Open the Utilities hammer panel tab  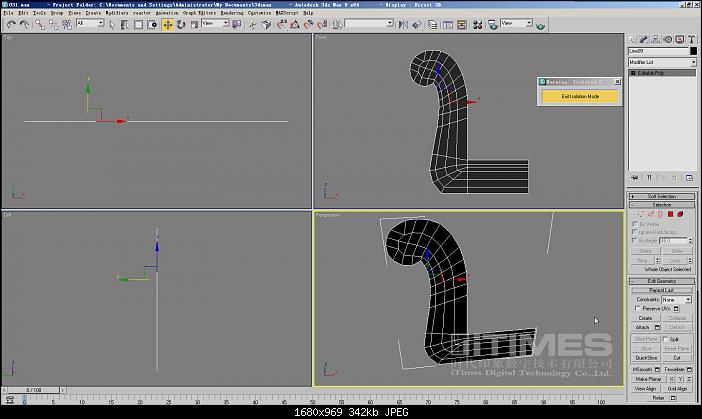click(x=691, y=39)
